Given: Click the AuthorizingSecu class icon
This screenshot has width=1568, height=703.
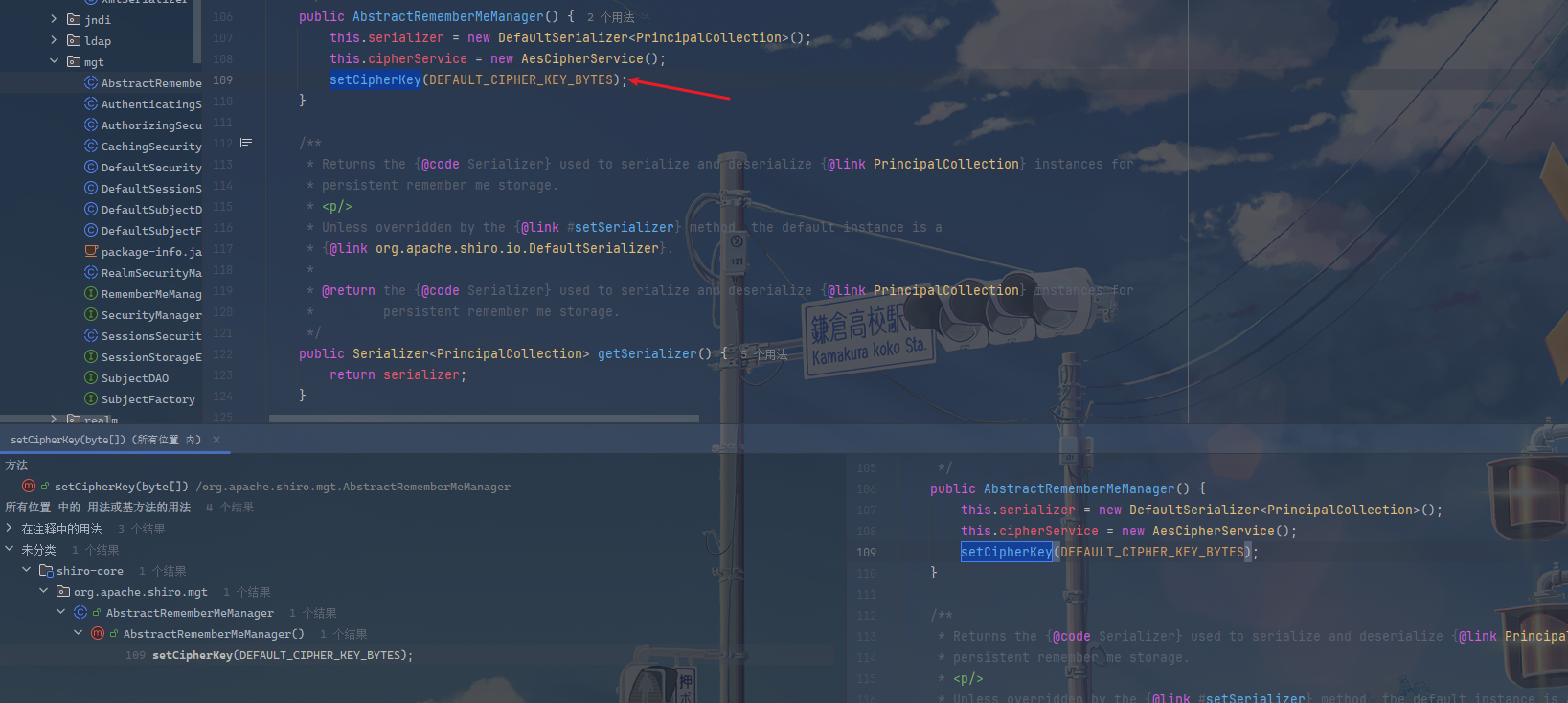Looking at the screenshot, I should pyautogui.click(x=91, y=125).
